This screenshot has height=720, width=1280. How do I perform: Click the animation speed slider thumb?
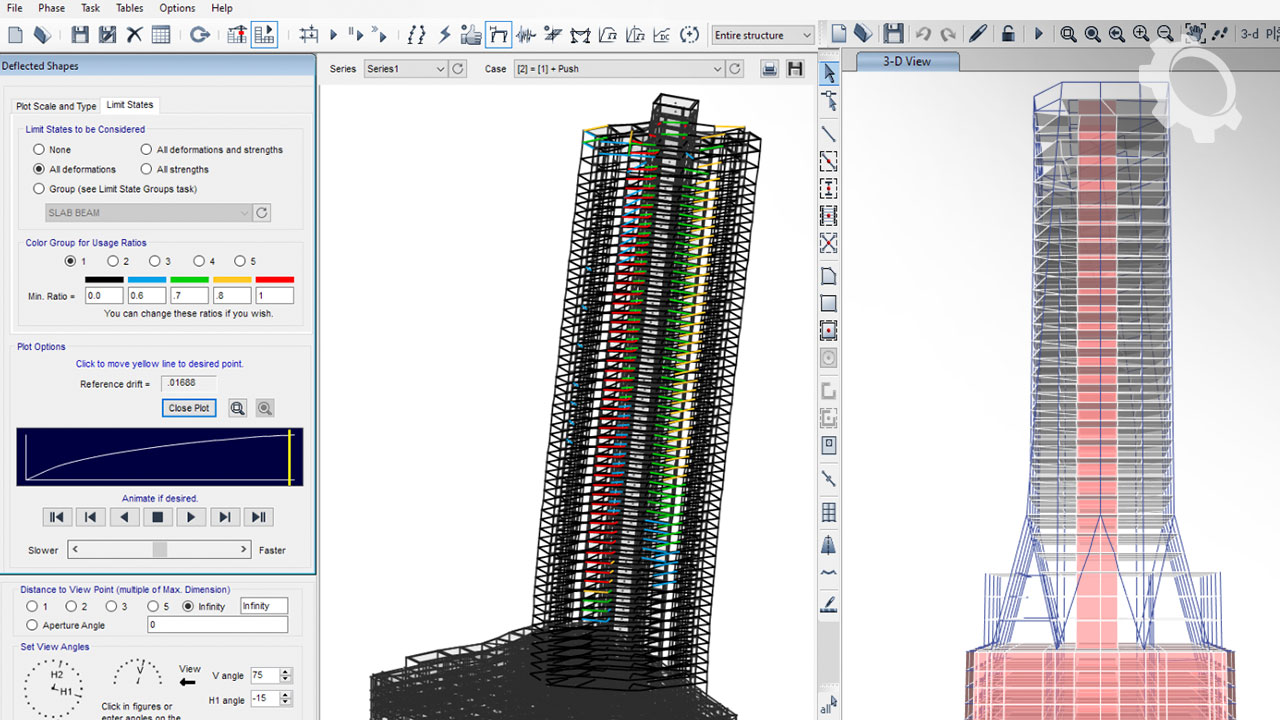click(159, 550)
